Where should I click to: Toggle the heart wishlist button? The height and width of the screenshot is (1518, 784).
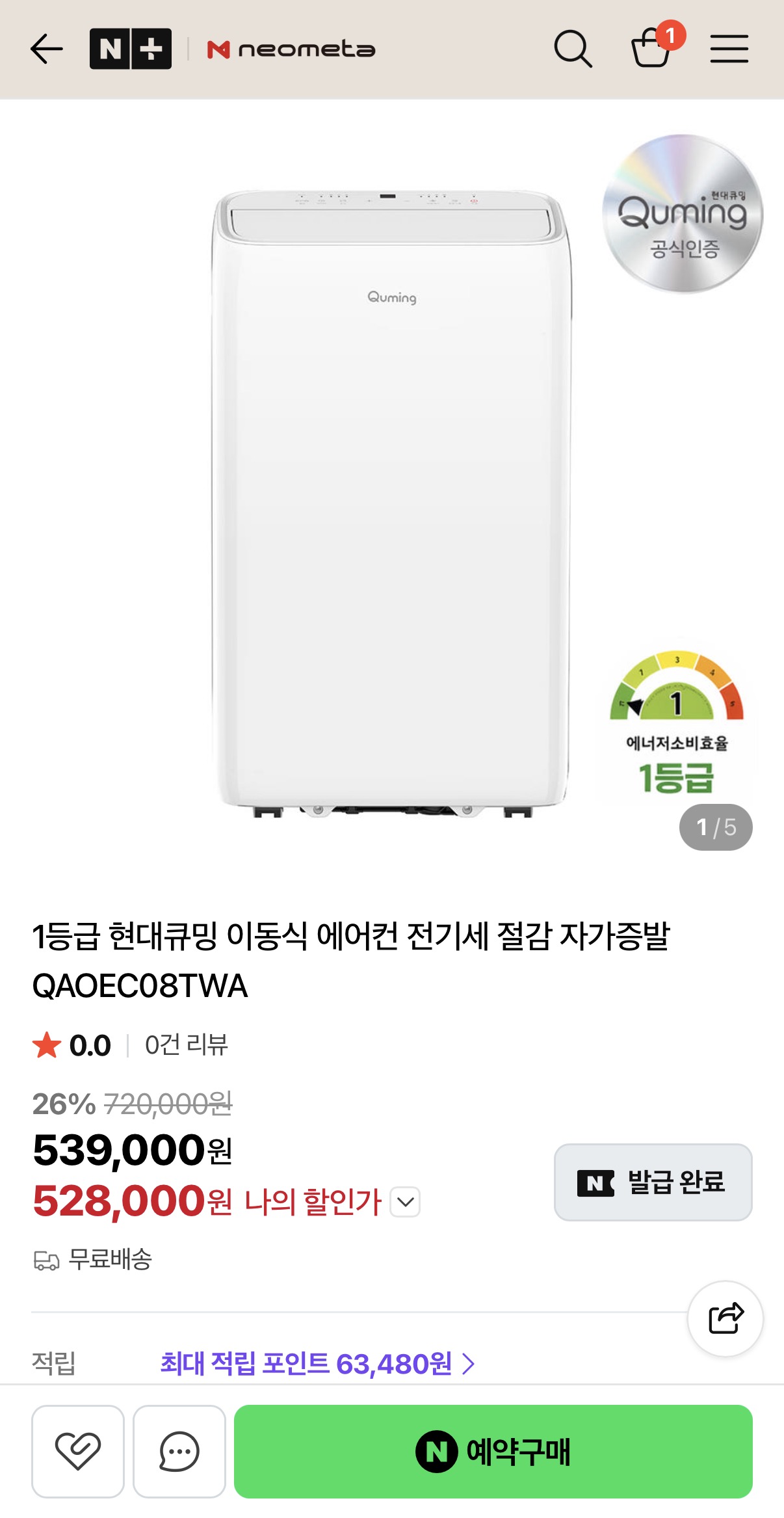[78, 1451]
